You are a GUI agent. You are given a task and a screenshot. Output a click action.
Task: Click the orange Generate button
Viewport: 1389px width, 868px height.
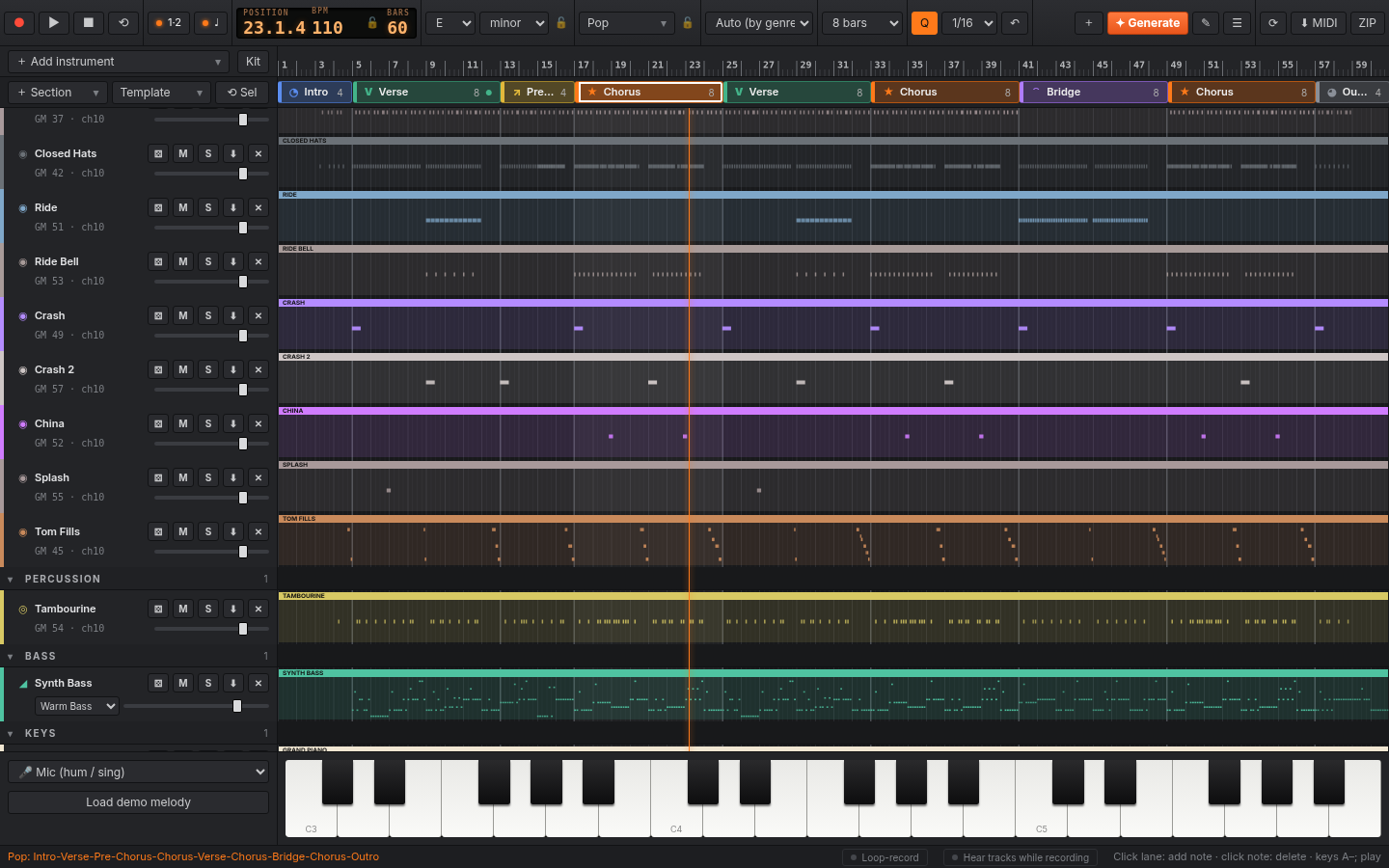pyautogui.click(x=1148, y=22)
